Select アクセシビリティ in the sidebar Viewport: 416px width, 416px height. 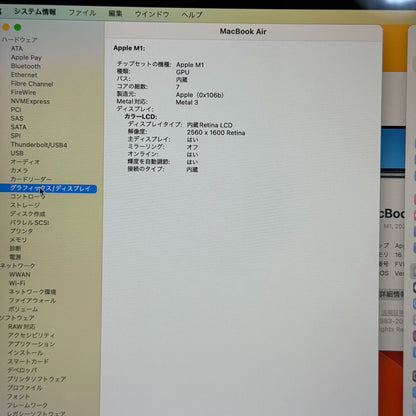32,335
